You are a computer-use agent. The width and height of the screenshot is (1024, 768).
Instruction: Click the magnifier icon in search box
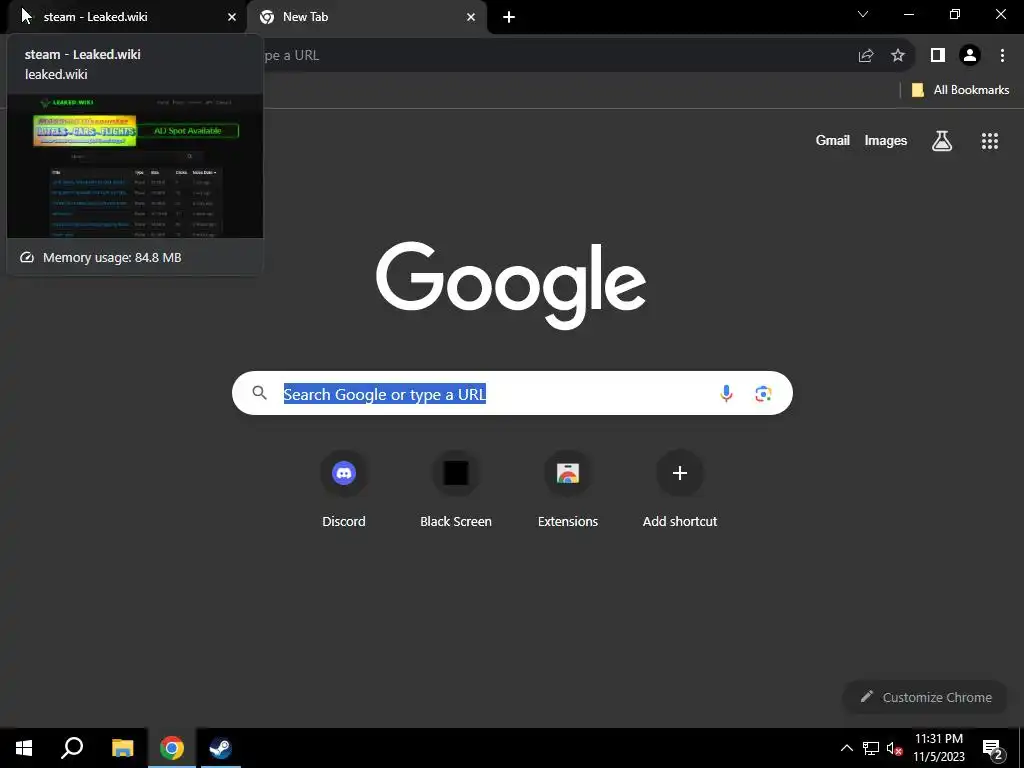[x=260, y=392]
